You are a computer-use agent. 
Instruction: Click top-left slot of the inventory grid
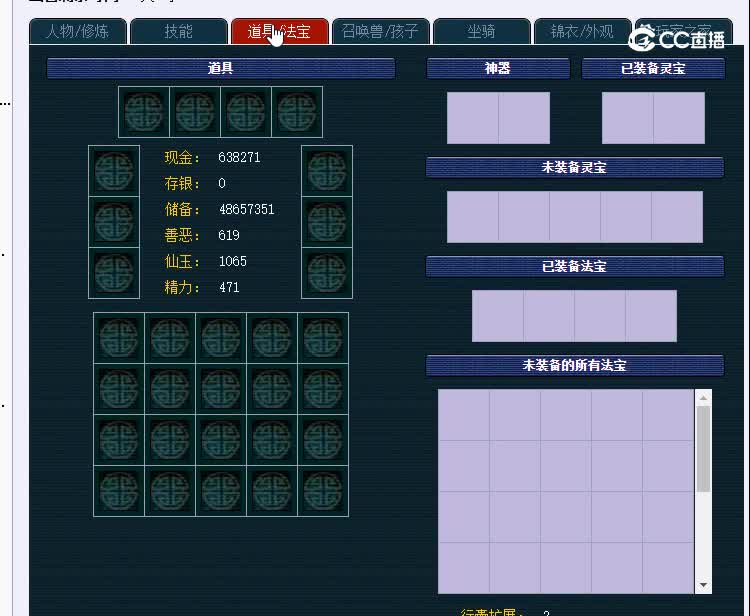coord(119,338)
